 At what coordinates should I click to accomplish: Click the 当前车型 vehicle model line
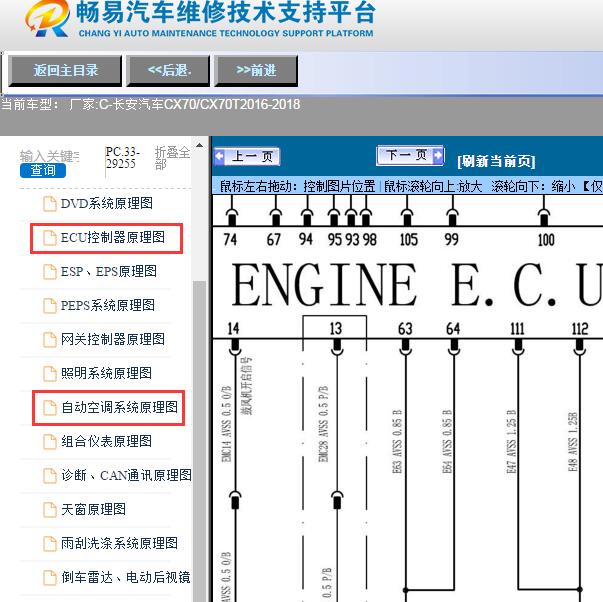tap(150, 104)
